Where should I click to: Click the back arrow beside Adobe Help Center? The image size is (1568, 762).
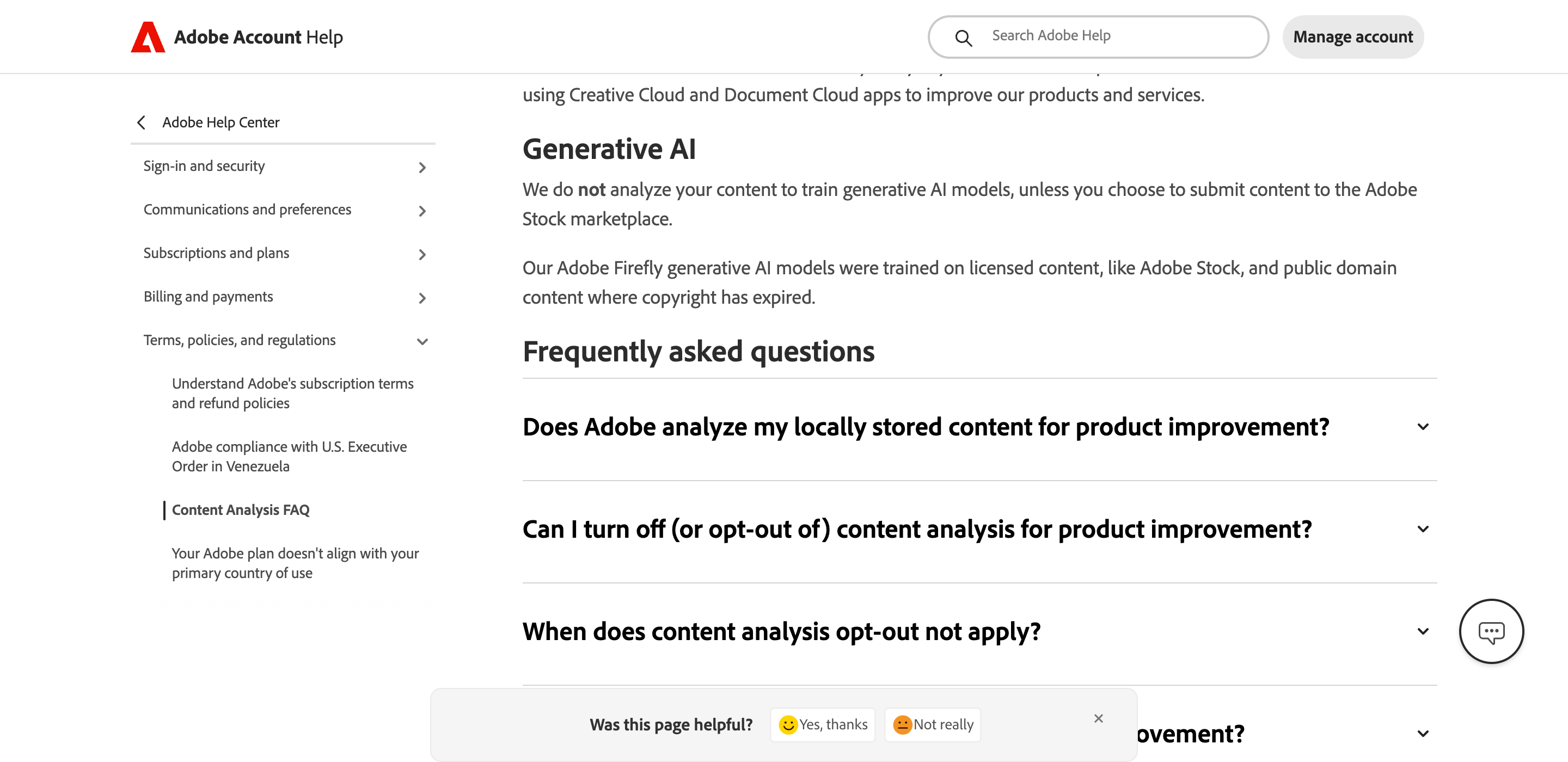click(x=141, y=122)
